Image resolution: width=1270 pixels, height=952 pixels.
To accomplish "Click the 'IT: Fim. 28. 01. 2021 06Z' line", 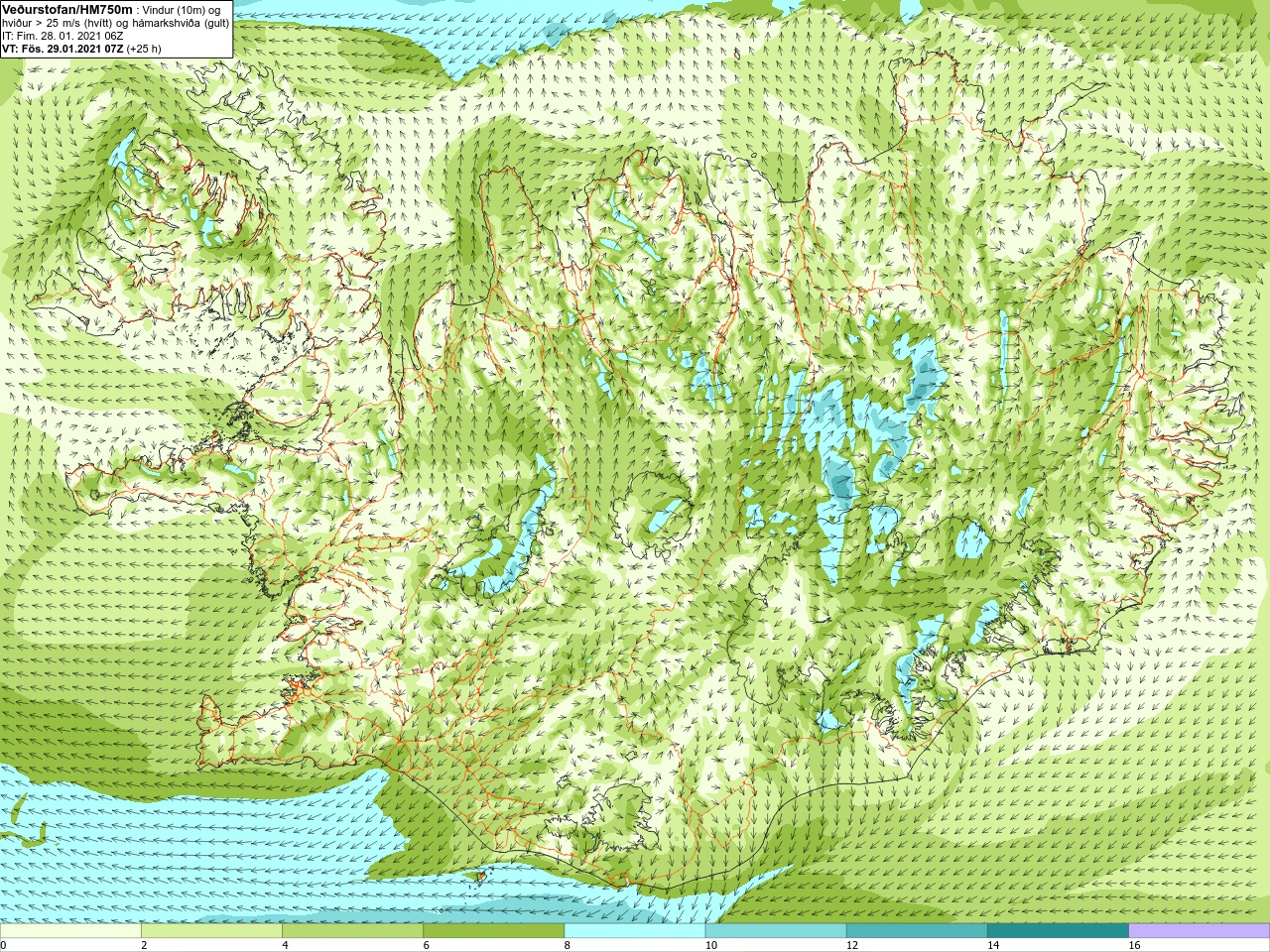I will (x=63, y=36).
